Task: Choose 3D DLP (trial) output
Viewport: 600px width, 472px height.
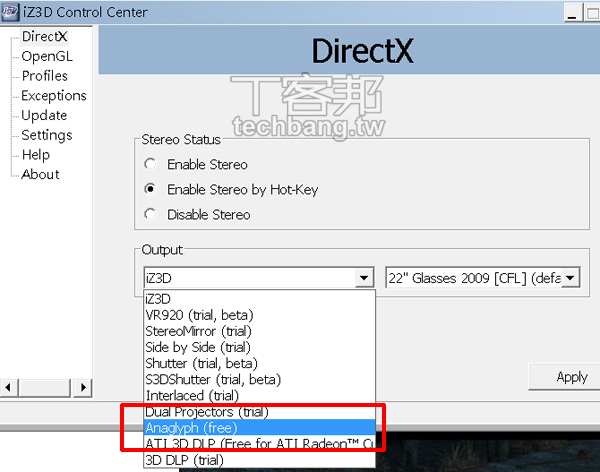Action: 259,460
